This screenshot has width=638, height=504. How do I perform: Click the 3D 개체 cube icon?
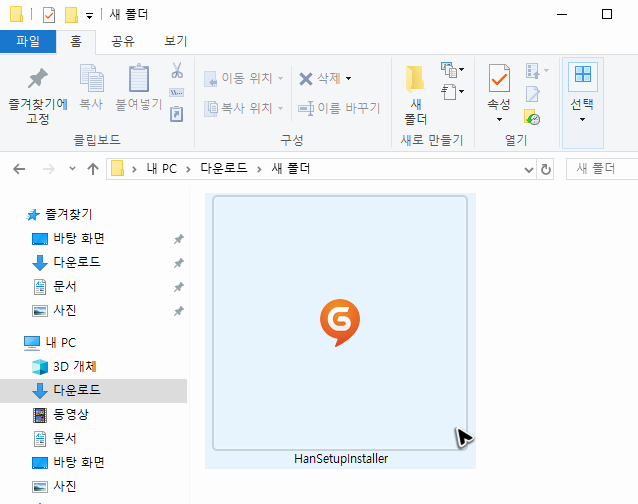pyautogui.click(x=40, y=367)
